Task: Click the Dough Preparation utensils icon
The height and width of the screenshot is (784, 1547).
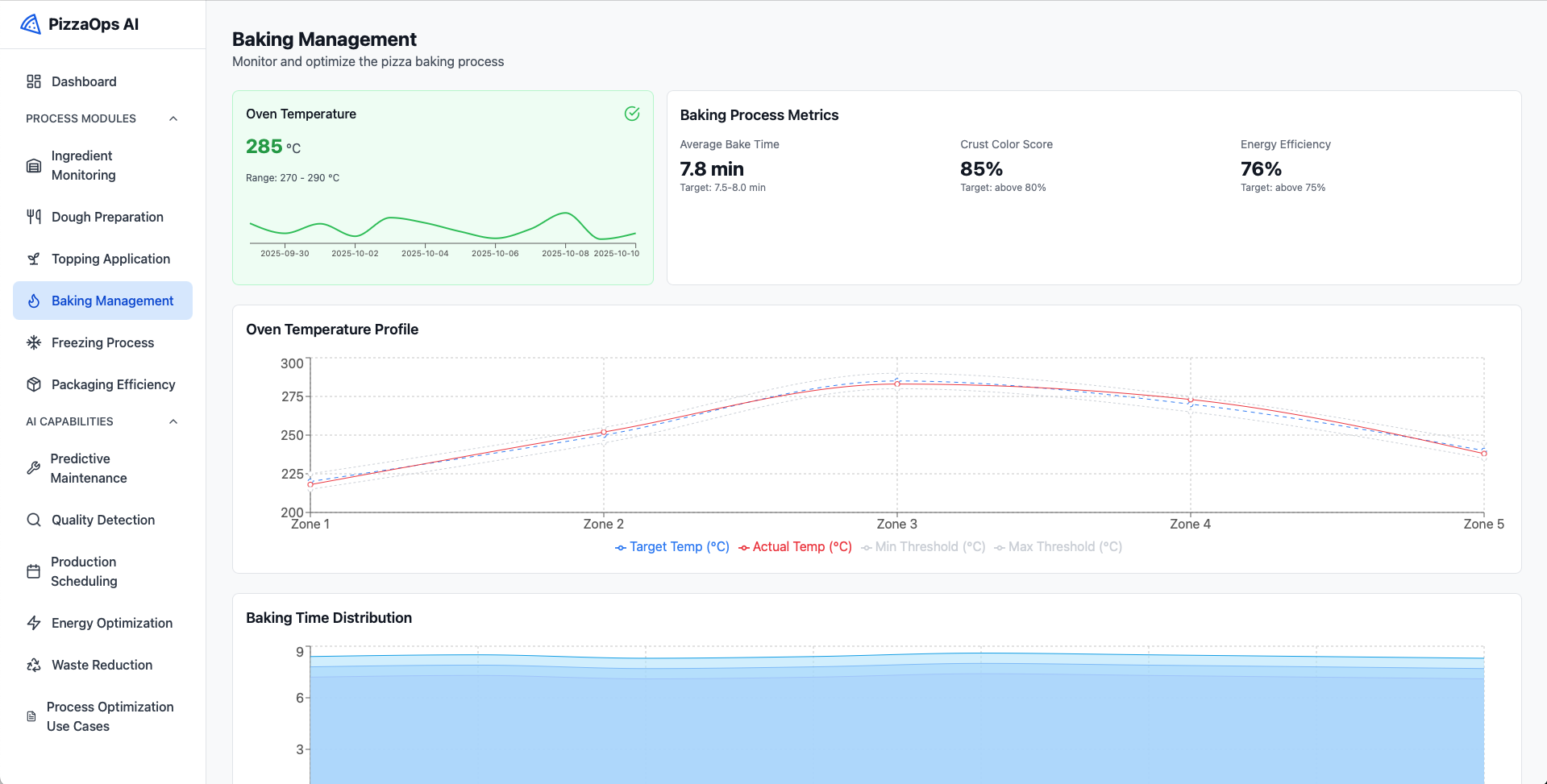Action: click(34, 217)
